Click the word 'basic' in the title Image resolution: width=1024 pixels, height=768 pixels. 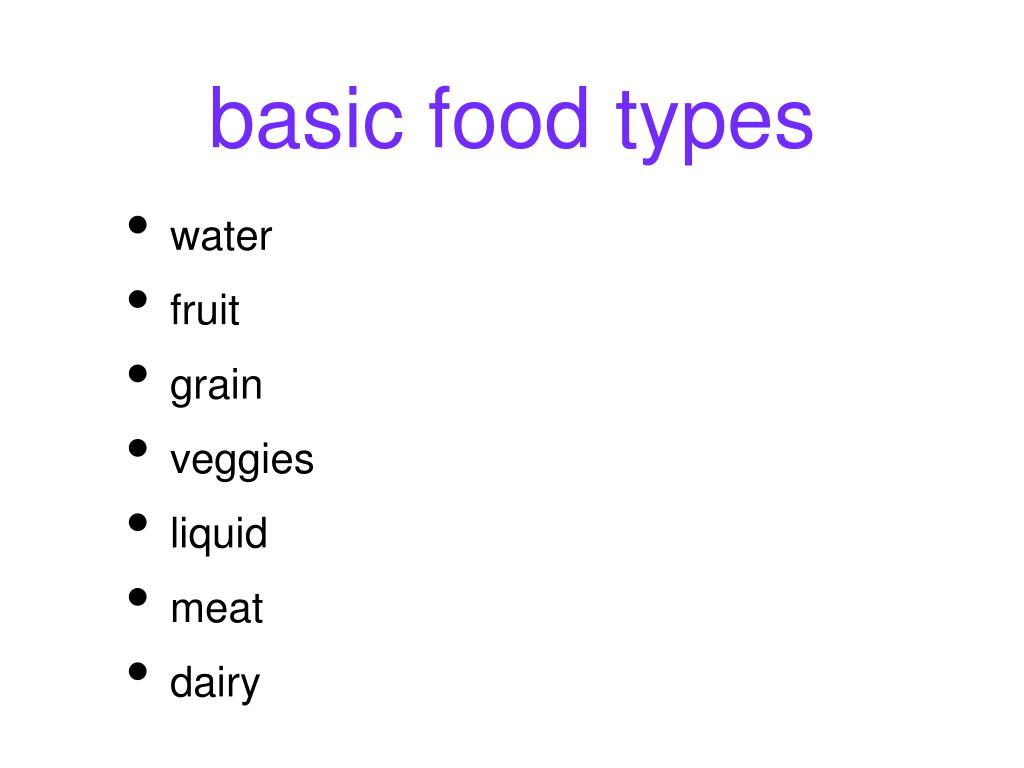(306, 118)
